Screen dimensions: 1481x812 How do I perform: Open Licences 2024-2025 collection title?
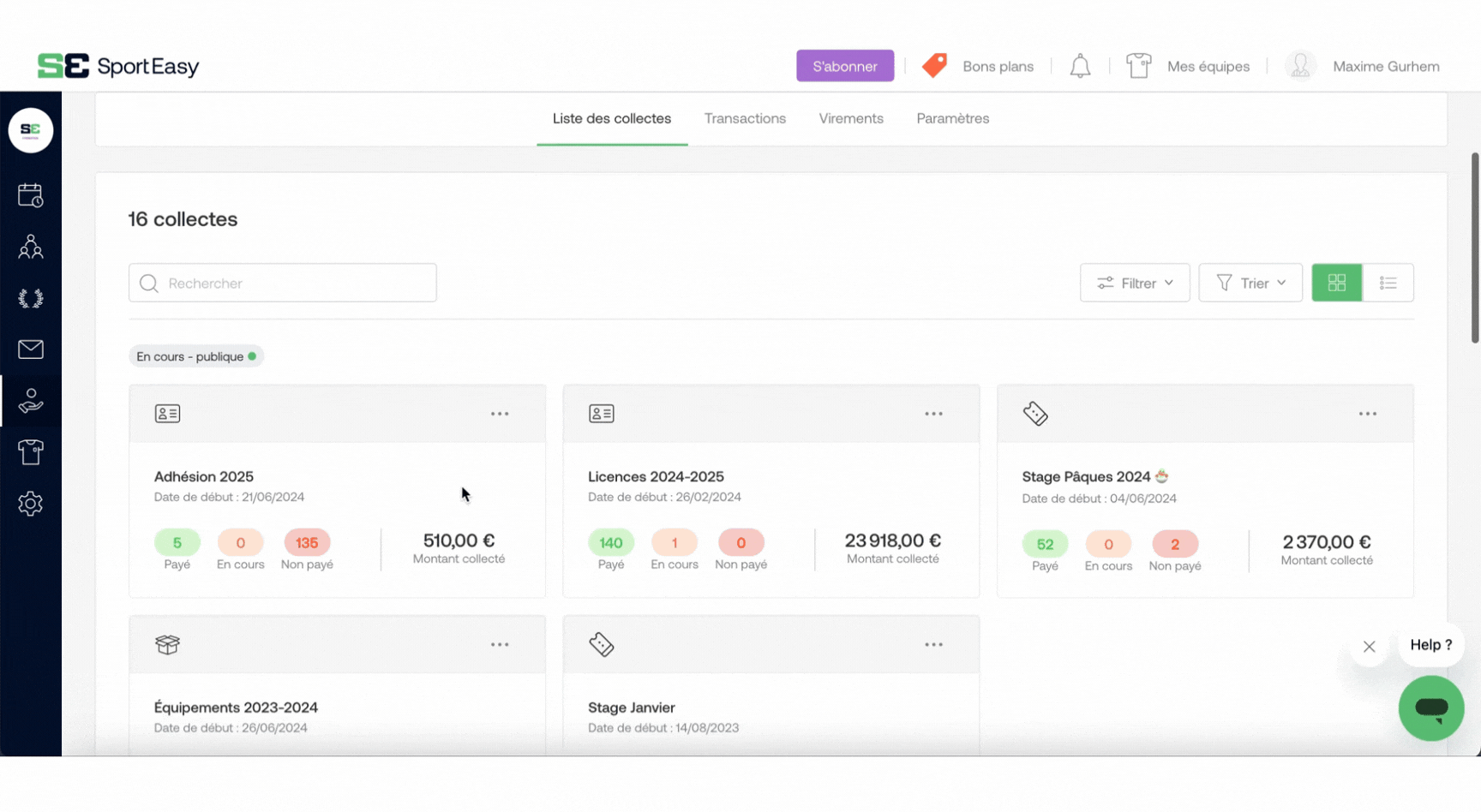pyautogui.click(x=656, y=476)
